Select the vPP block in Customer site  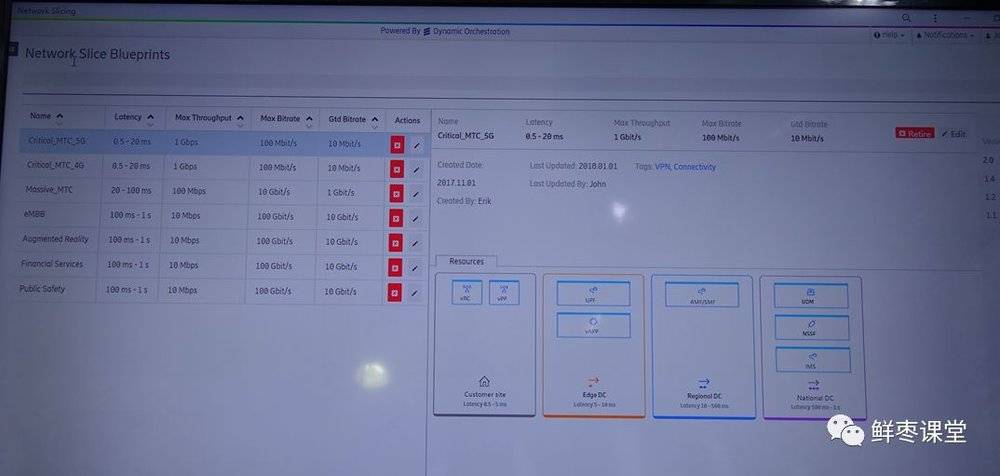504,293
